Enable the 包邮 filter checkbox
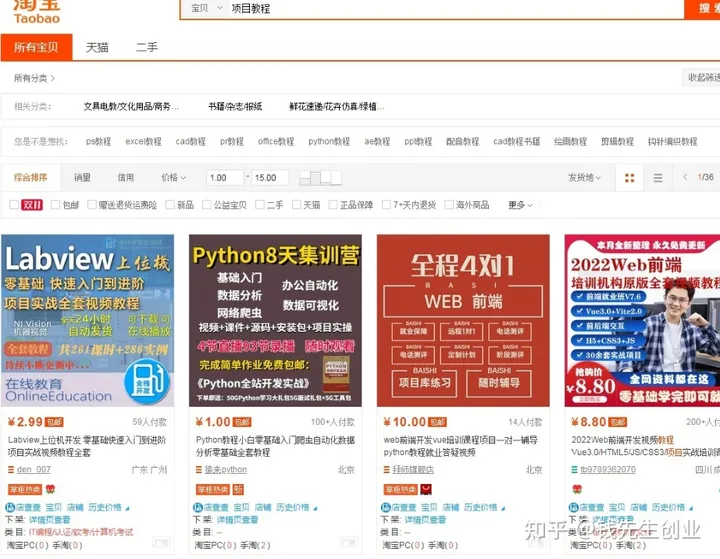720x559 pixels. pos(56,204)
